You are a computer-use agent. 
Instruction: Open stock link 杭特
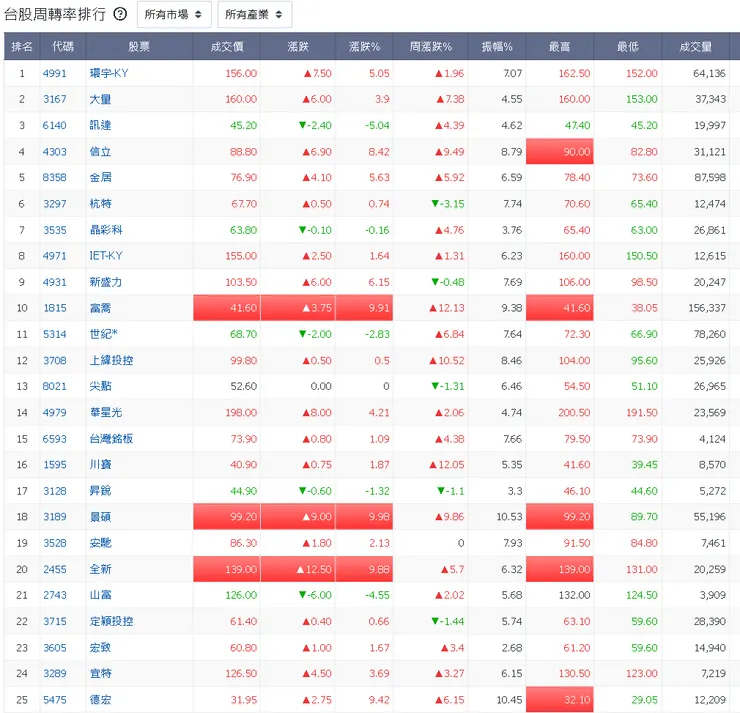[x=101, y=203]
